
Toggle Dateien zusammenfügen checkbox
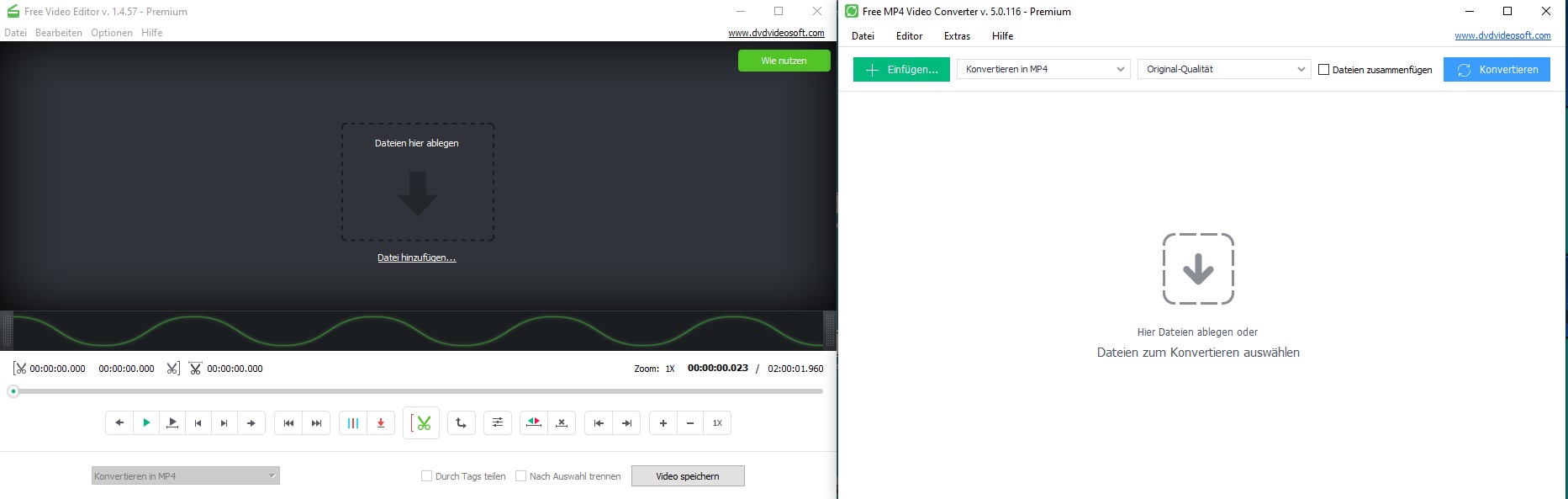pyautogui.click(x=1323, y=70)
